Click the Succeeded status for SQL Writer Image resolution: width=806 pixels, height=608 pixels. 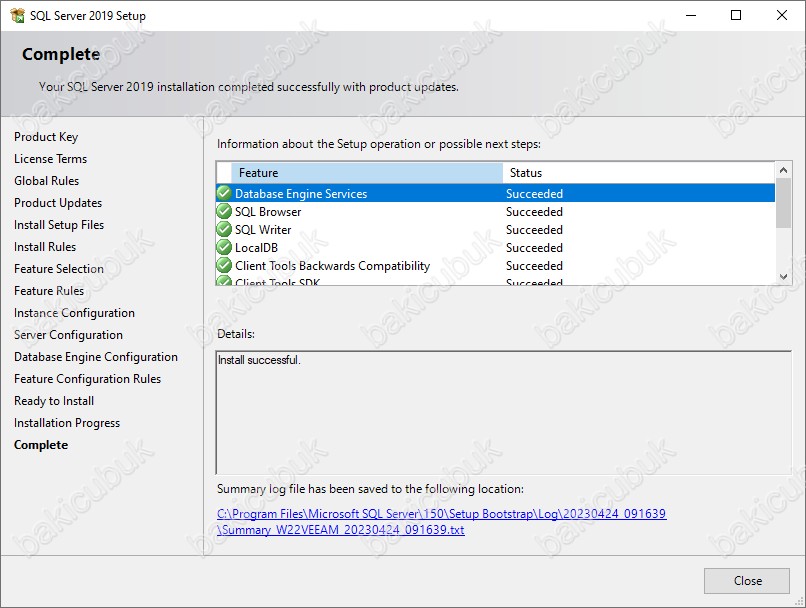pyautogui.click(x=534, y=229)
